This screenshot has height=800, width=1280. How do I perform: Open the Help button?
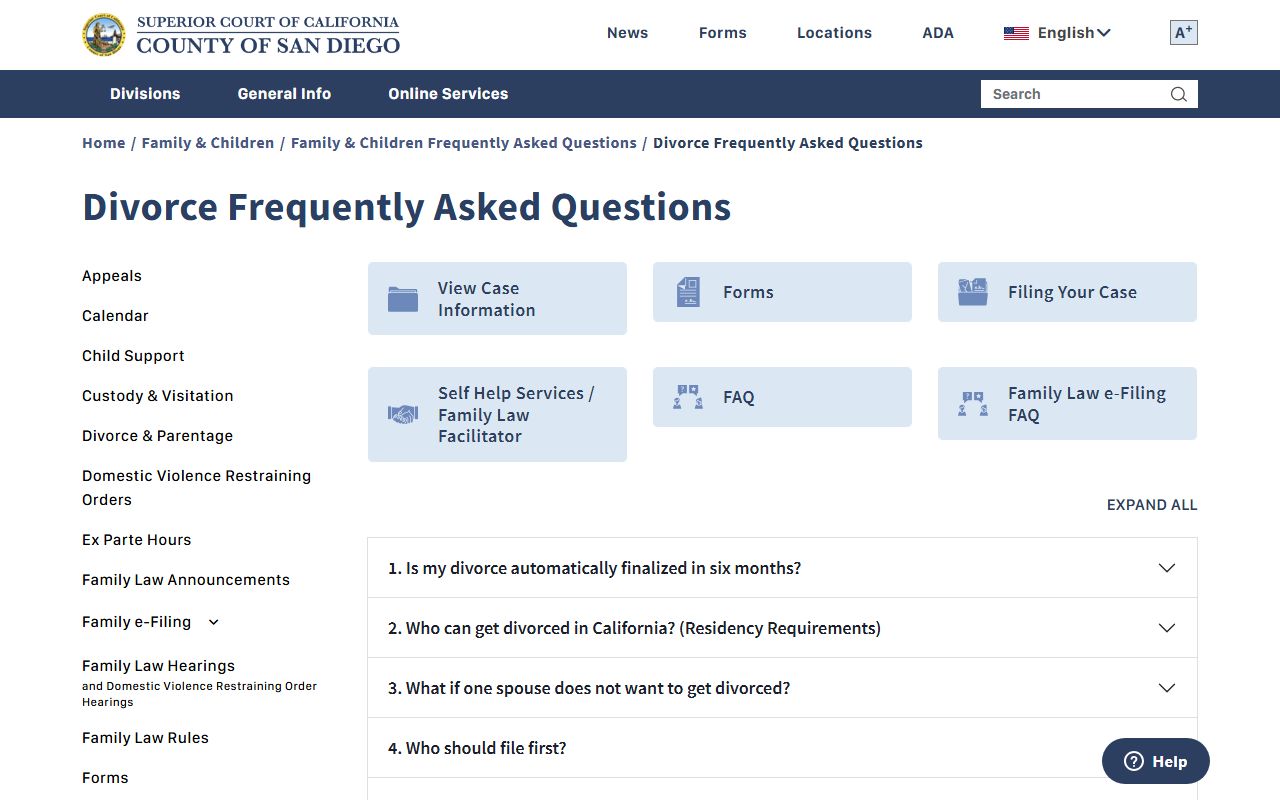pyautogui.click(x=1156, y=761)
